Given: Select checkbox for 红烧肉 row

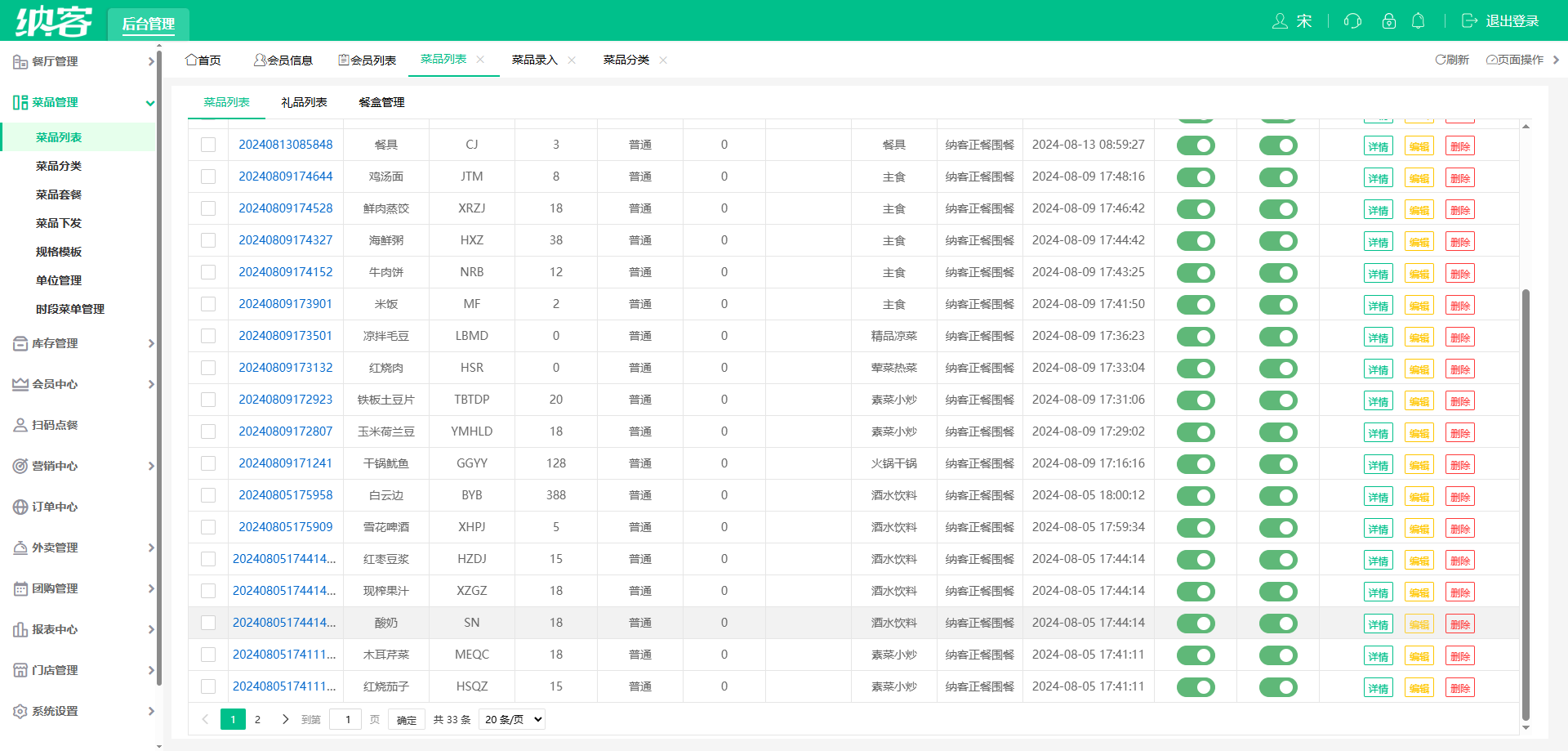Looking at the screenshot, I should click(x=208, y=368).
